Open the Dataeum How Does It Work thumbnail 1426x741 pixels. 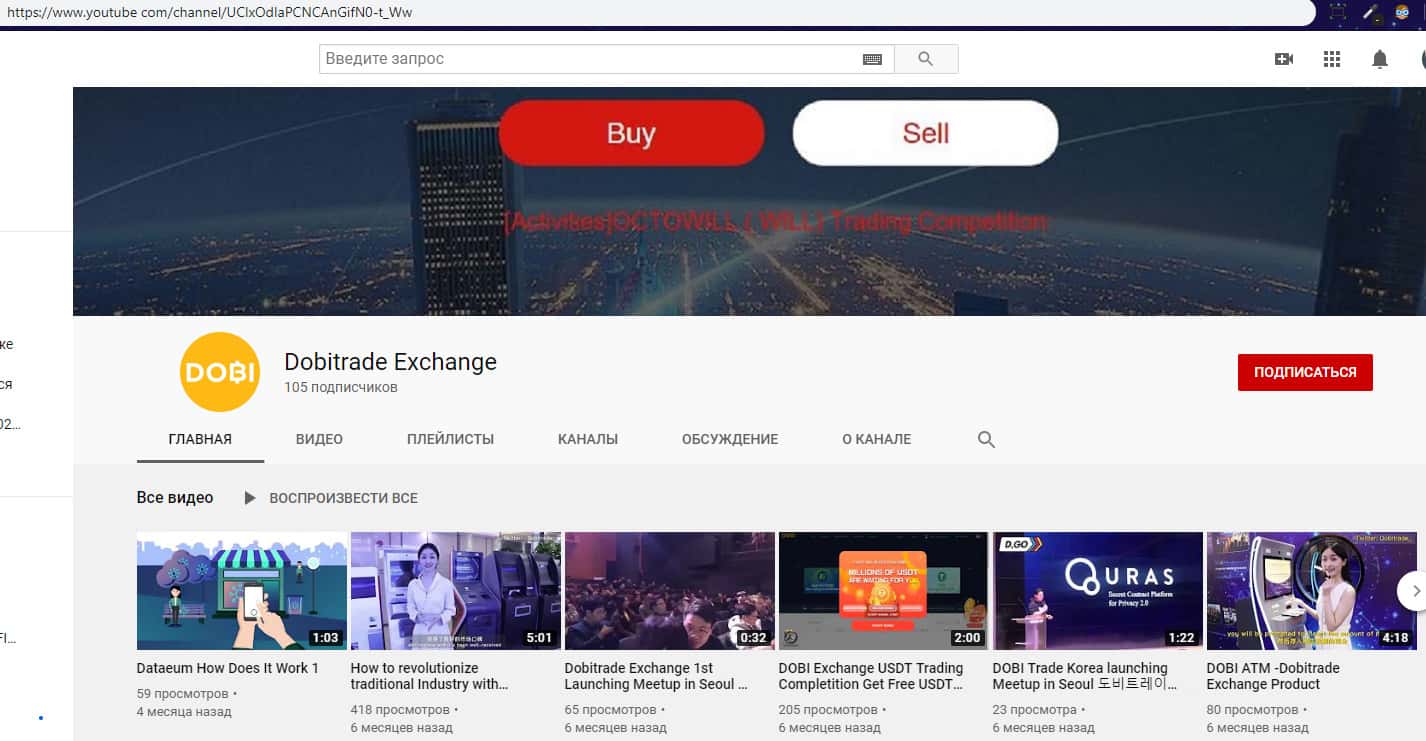[x=242, y=591]
